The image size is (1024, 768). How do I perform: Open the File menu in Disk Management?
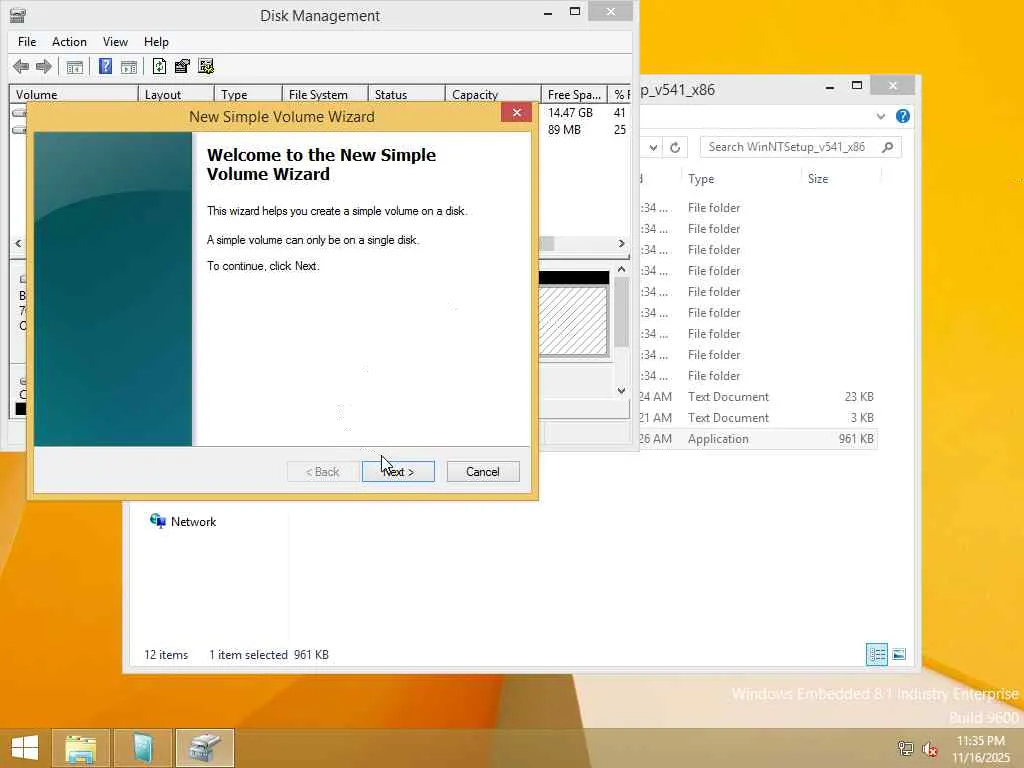27,42
